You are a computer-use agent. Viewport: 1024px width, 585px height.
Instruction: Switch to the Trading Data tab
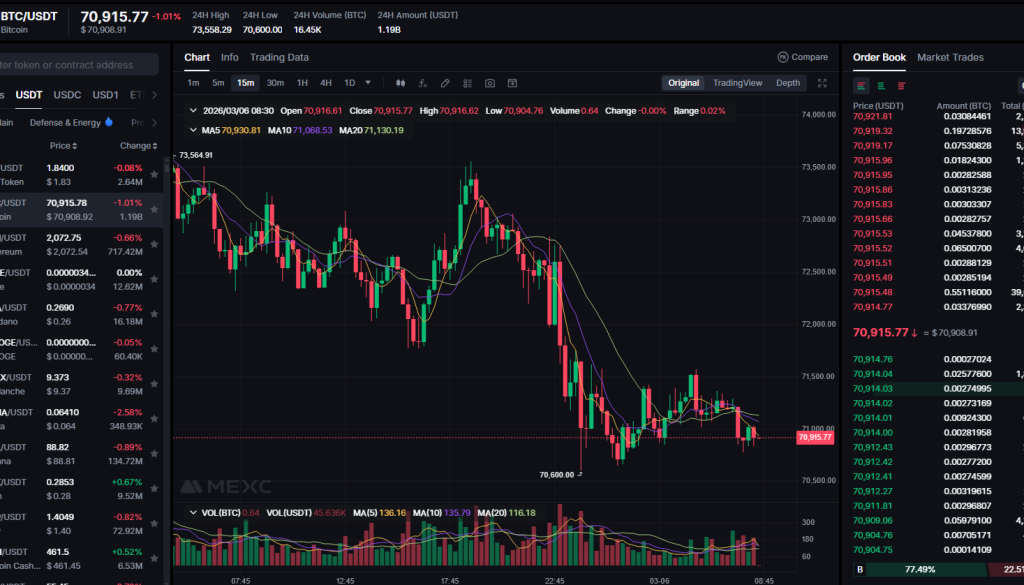pyautogui.click(x=279, y=57)
